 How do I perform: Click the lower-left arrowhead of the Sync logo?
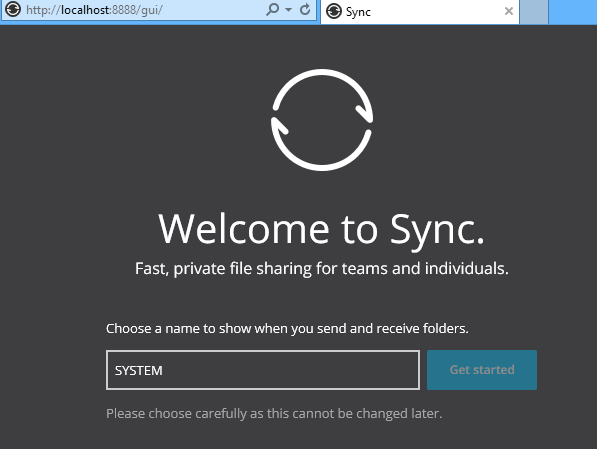tap(279, 127)
